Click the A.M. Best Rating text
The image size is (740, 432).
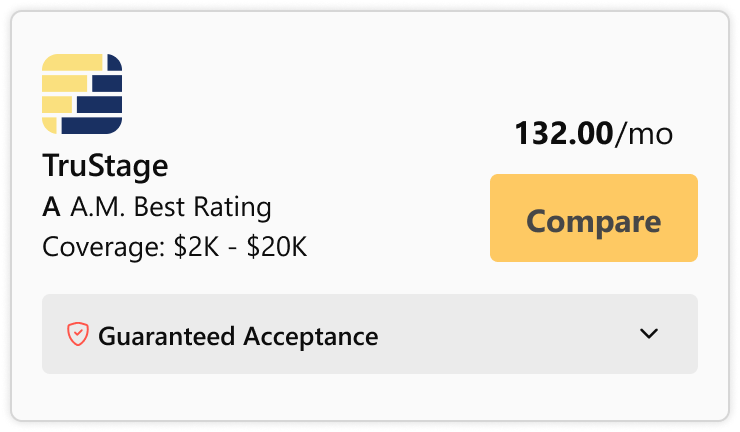click(x=171, y=207)
